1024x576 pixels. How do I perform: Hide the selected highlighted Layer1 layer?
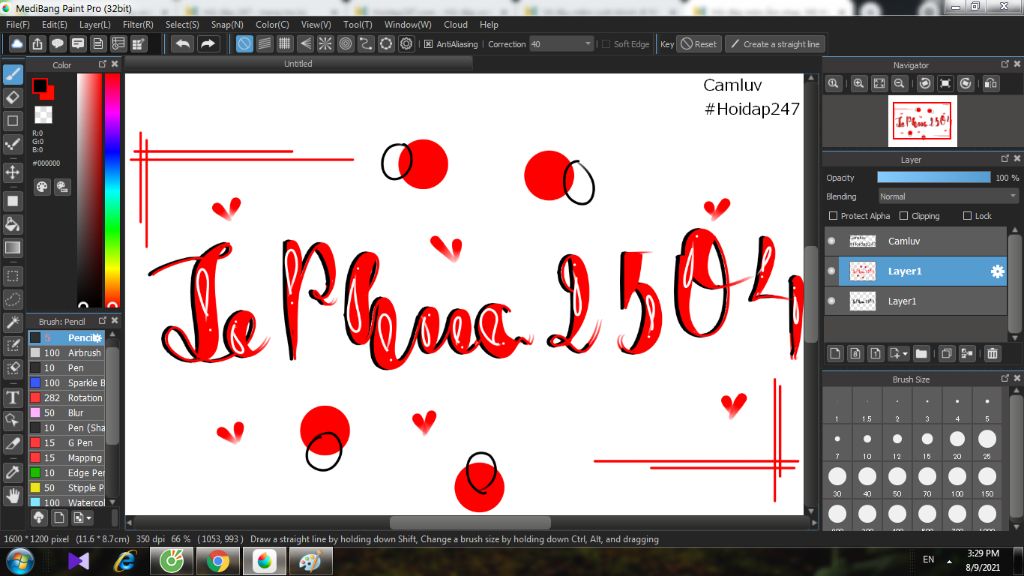pyautogui.click(x=831, y=271)
